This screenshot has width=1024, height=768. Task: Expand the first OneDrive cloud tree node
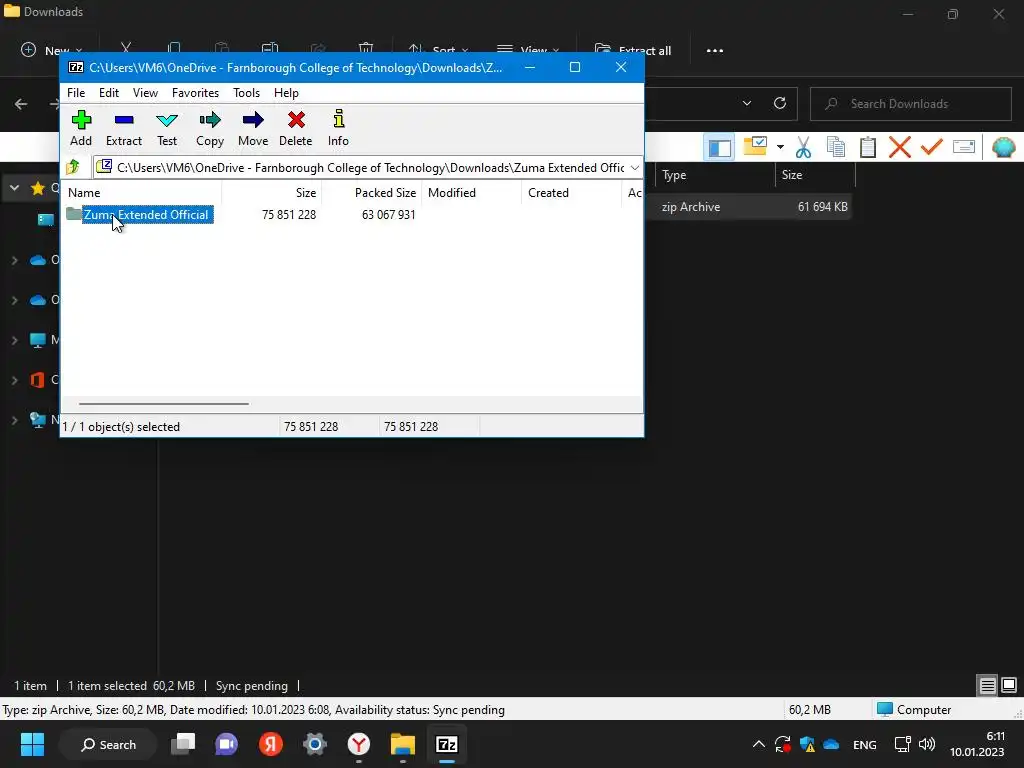click(14, 260)
